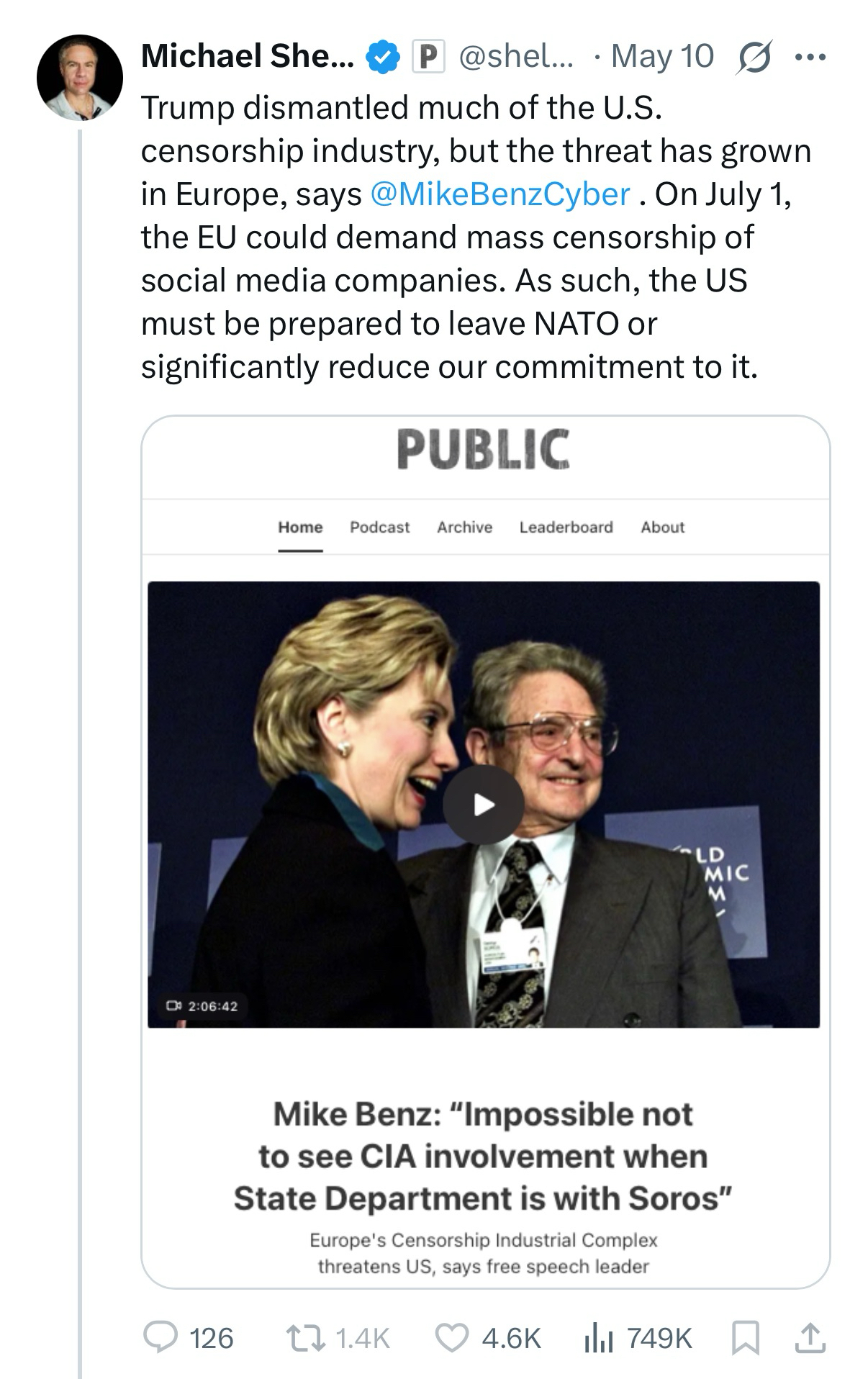Select the Home tab on Public
The image size is (868, 1379).
click(300, 527)
